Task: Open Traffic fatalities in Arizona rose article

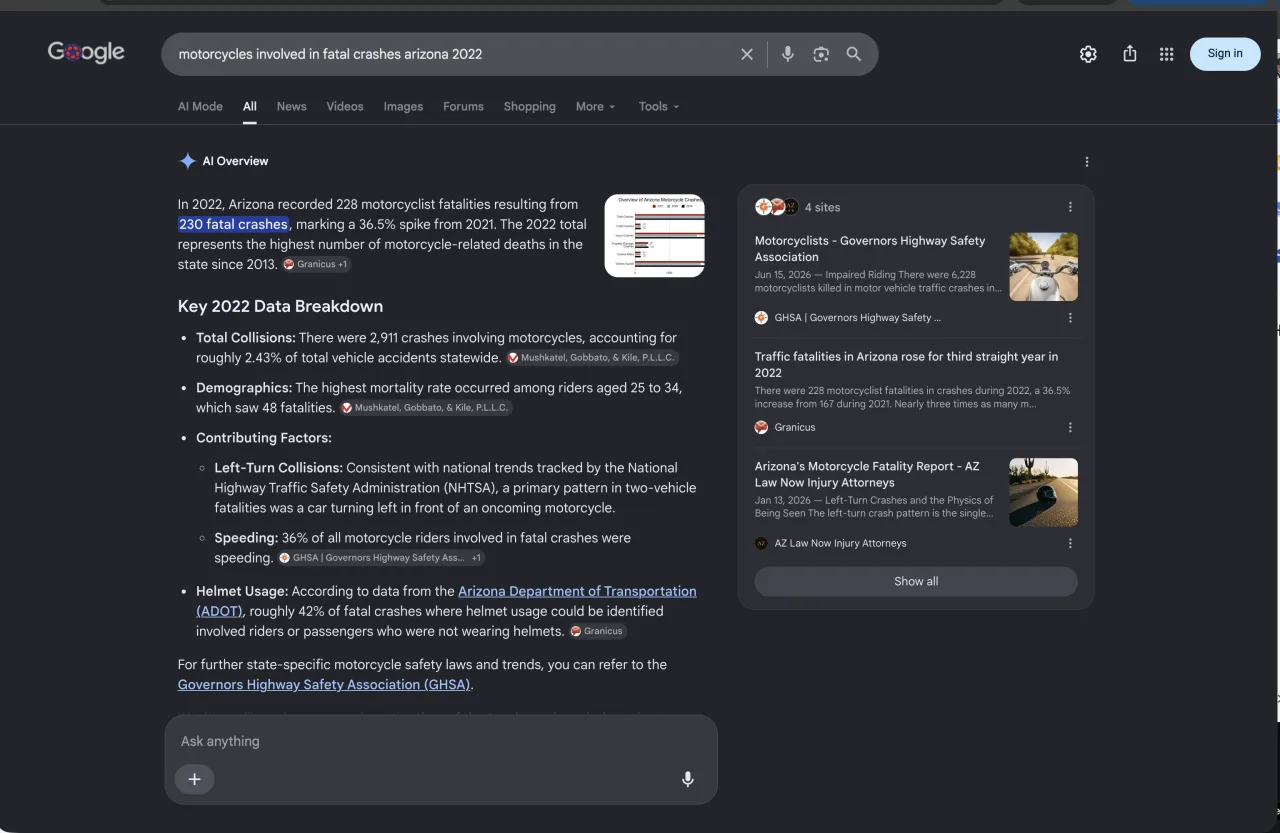Action: (906, 365)
